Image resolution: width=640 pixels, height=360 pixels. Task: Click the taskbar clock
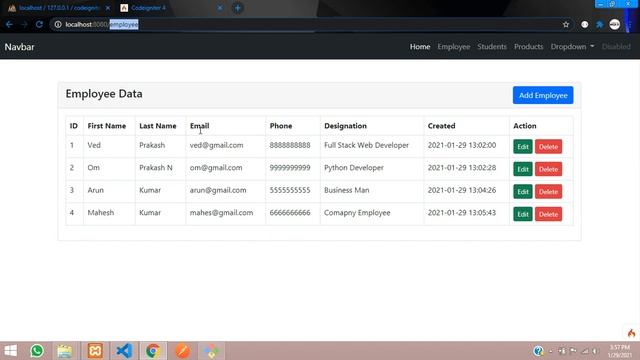[x=620, y=351]
